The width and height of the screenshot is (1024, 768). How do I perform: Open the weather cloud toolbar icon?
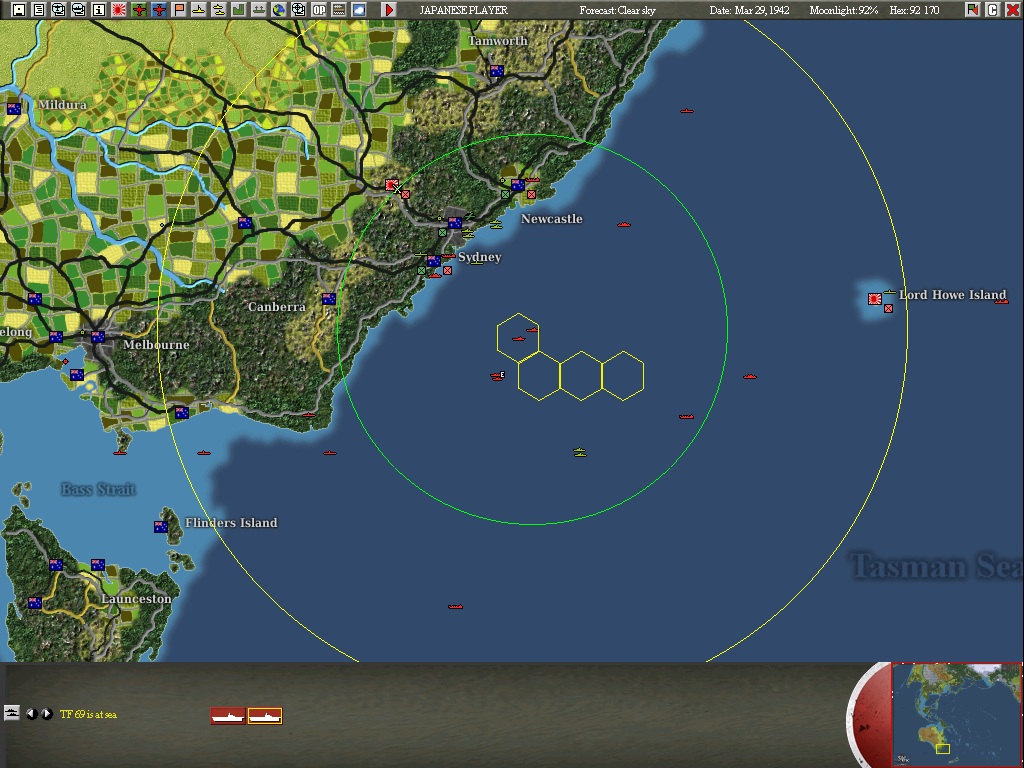pos(359,9)
